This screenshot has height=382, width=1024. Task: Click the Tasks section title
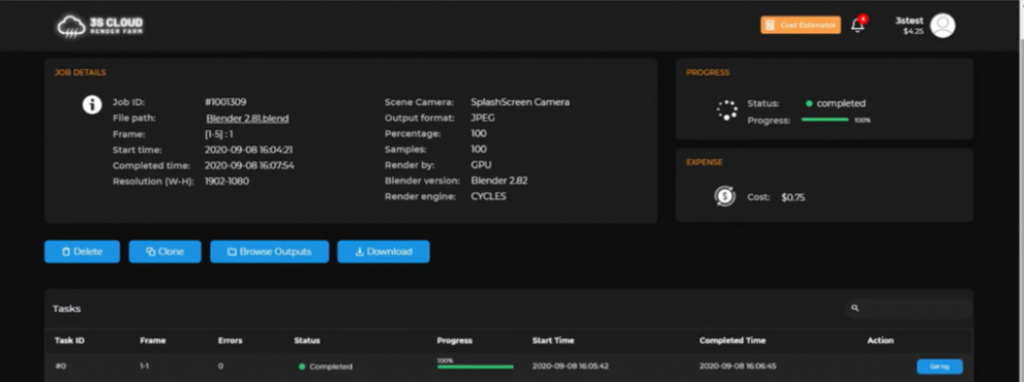[x=67, y=309]
